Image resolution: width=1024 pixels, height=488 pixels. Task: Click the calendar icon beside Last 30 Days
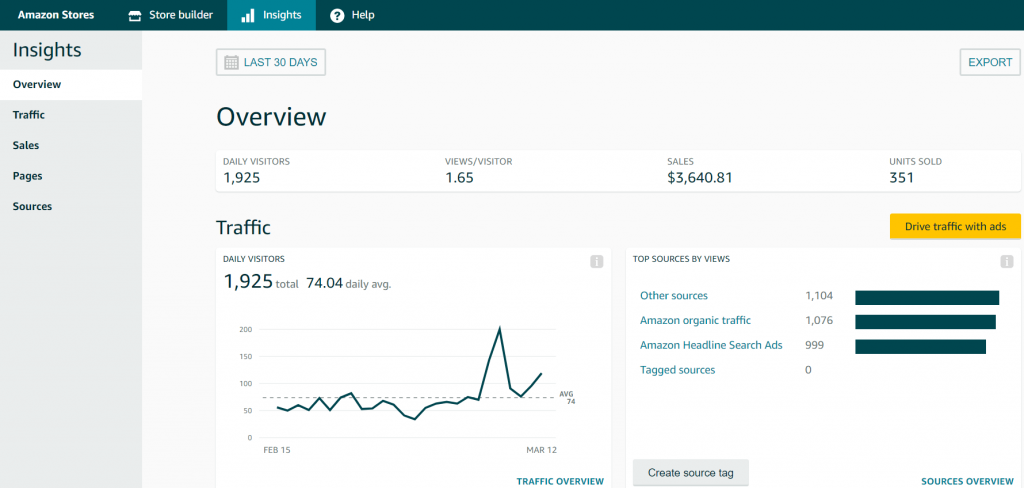231,62
